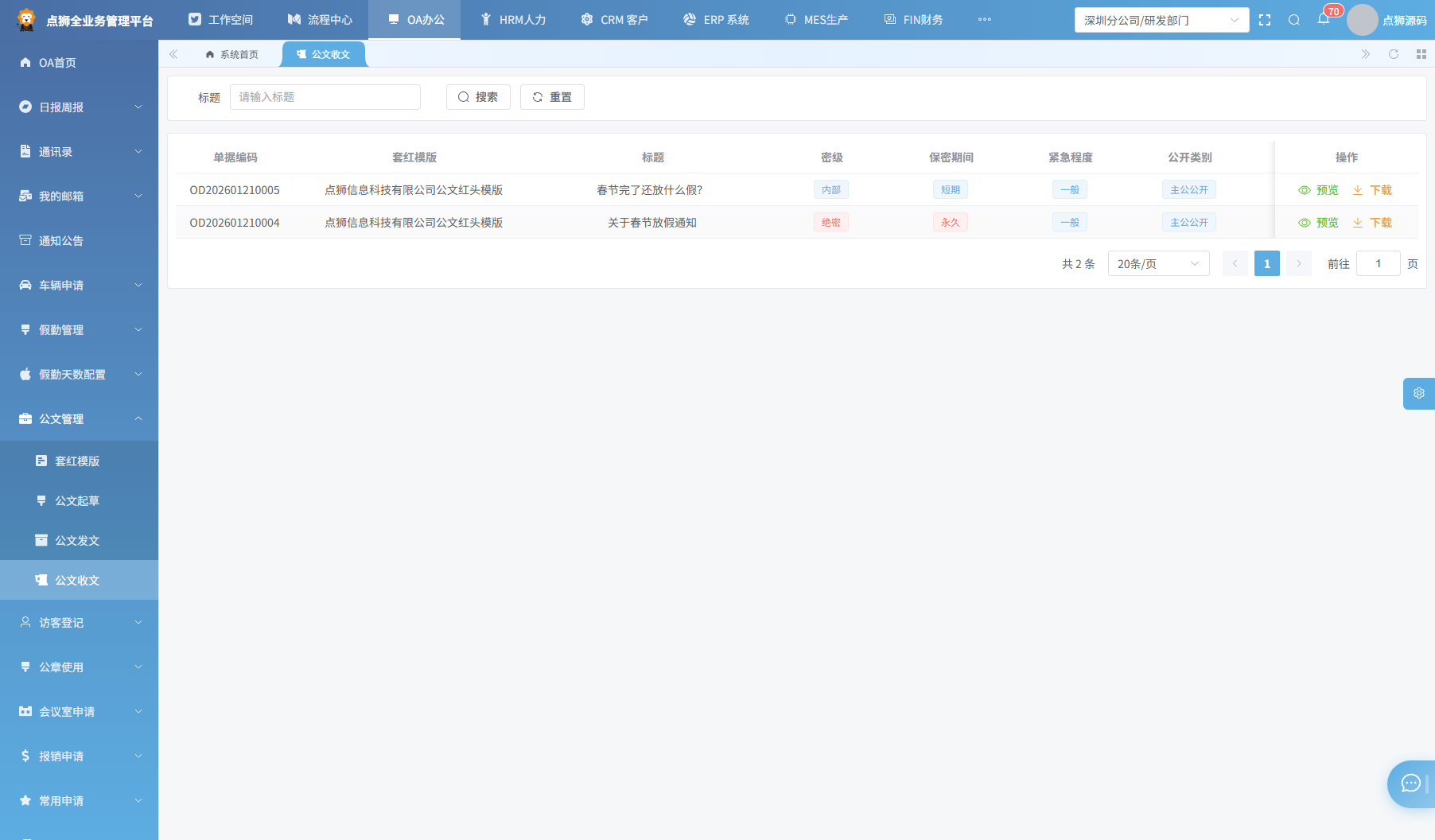Expand 常用申请 sidebar menu
The image size is (1435, 840).
pos(79,800)
